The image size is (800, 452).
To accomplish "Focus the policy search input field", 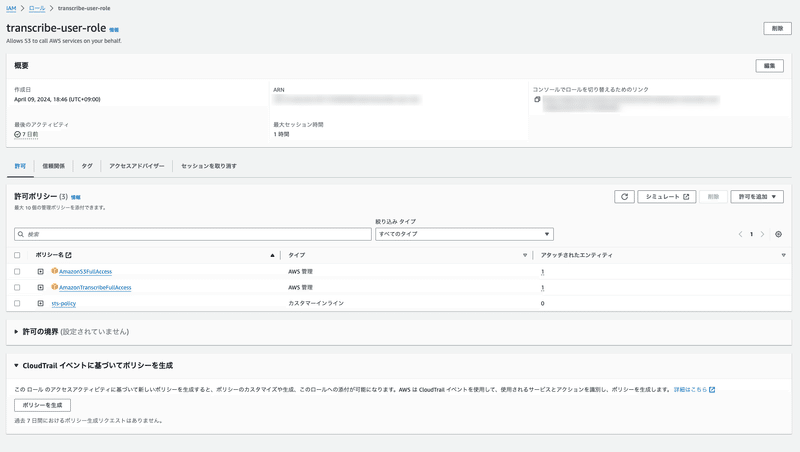I will [x=193, y=234].
